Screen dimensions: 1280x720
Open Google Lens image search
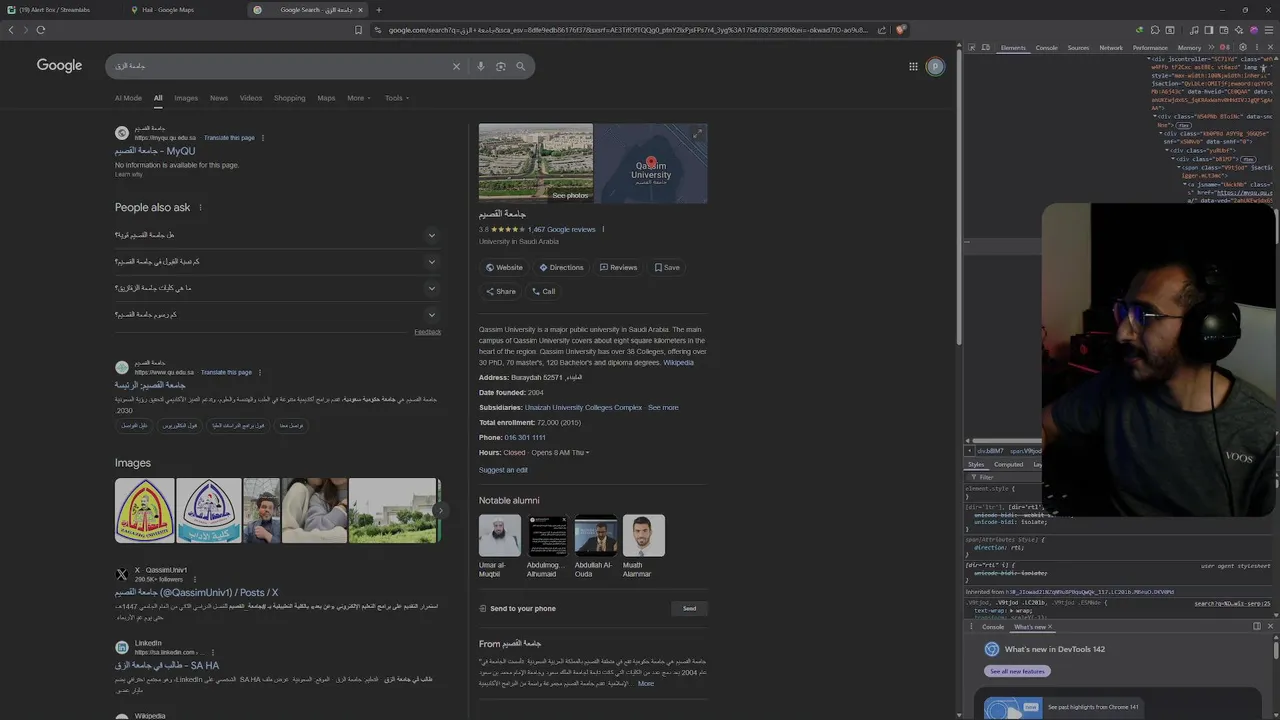point(501,66)
